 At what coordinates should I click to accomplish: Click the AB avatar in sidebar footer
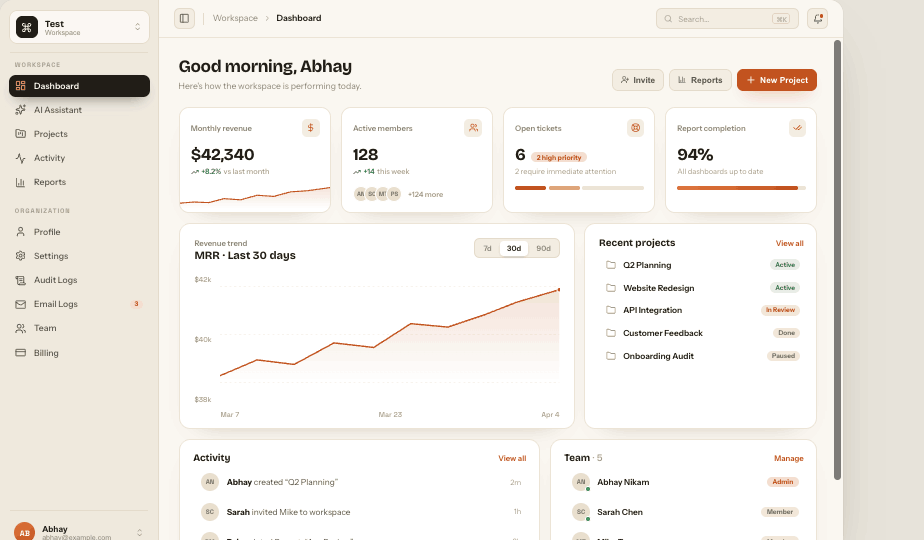click(x=25, y=531)
